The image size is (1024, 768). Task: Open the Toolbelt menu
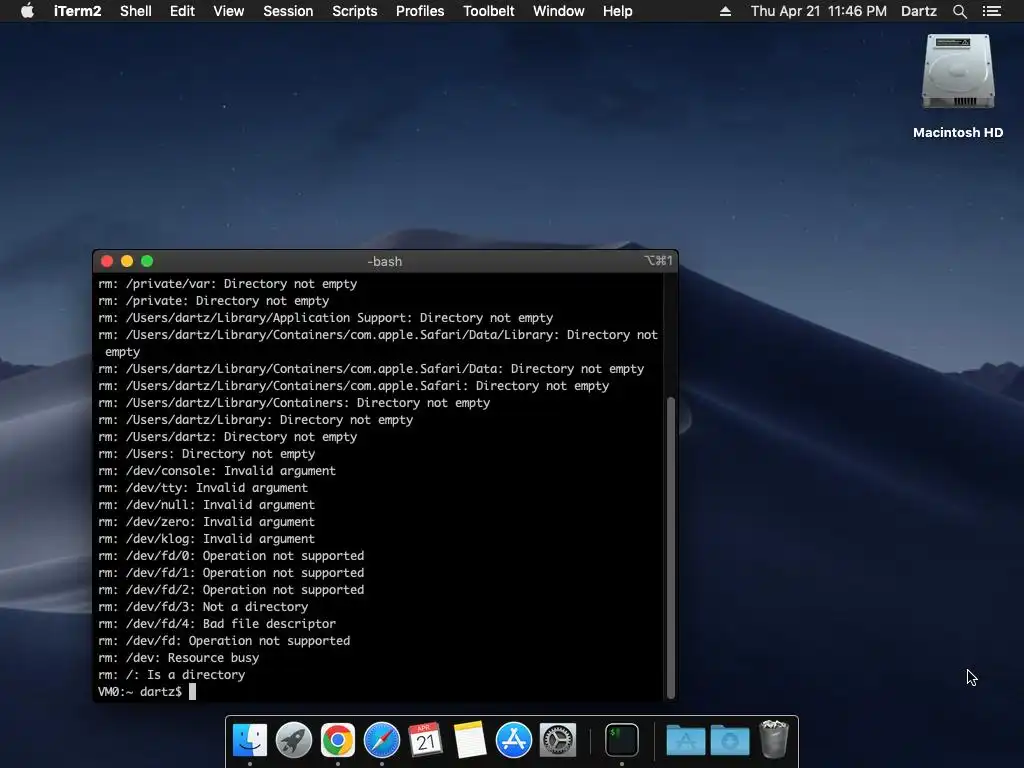tap(488, 11)
